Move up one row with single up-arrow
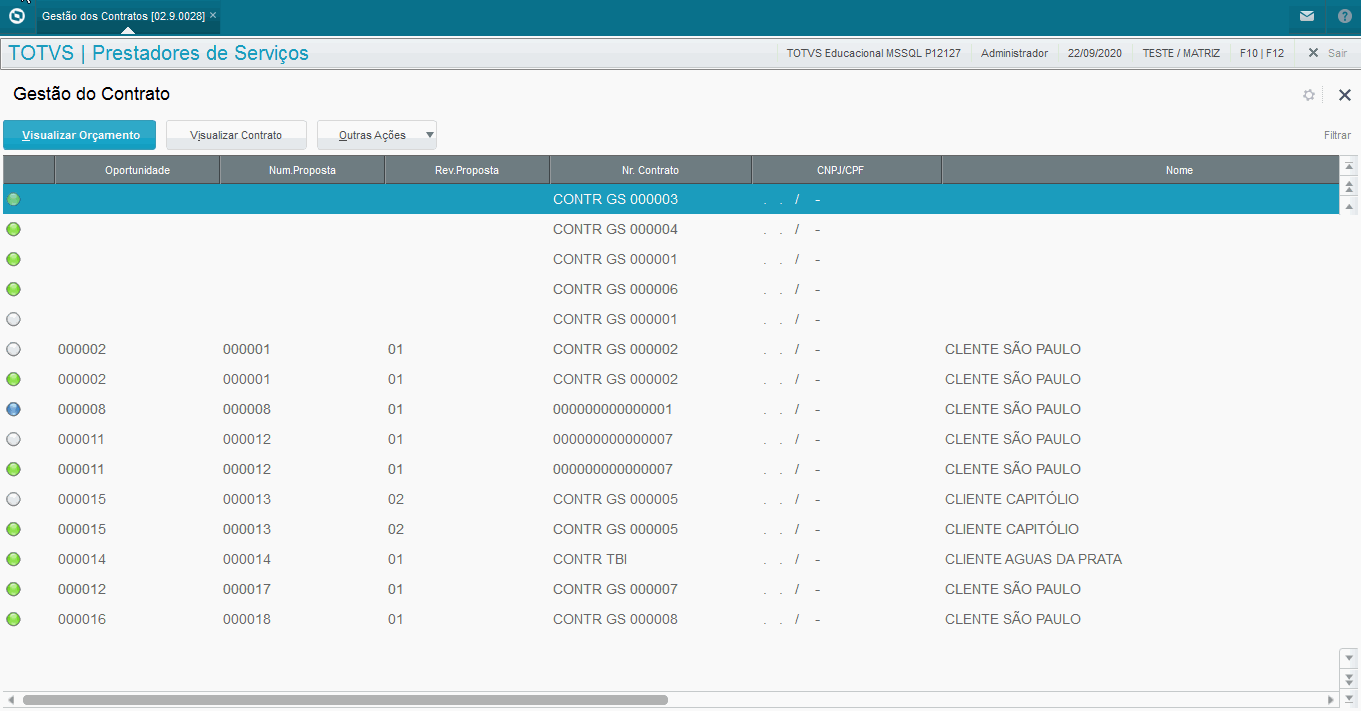 (x=1349, y=206)
